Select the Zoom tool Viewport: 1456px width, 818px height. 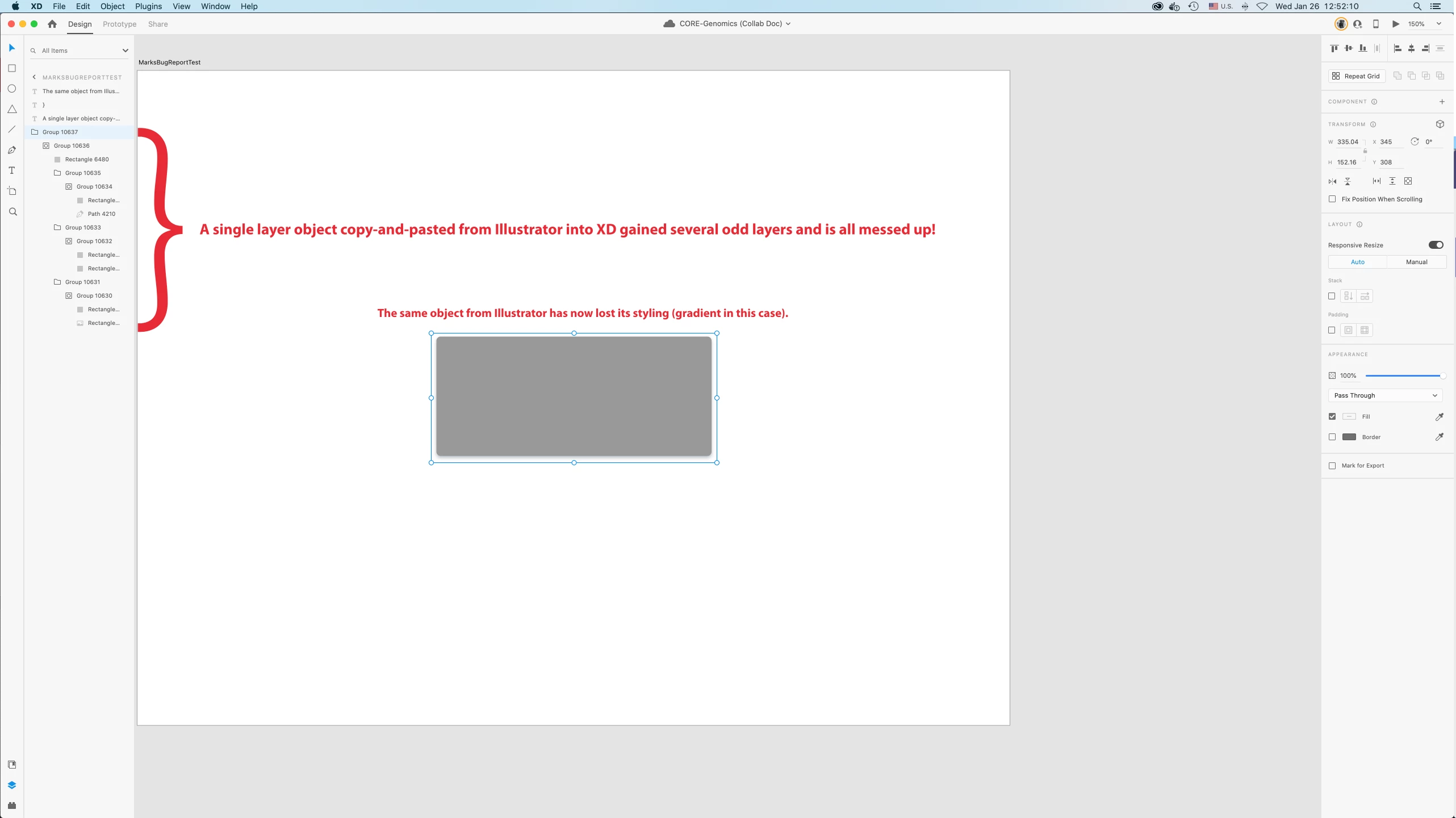point(12,211)
